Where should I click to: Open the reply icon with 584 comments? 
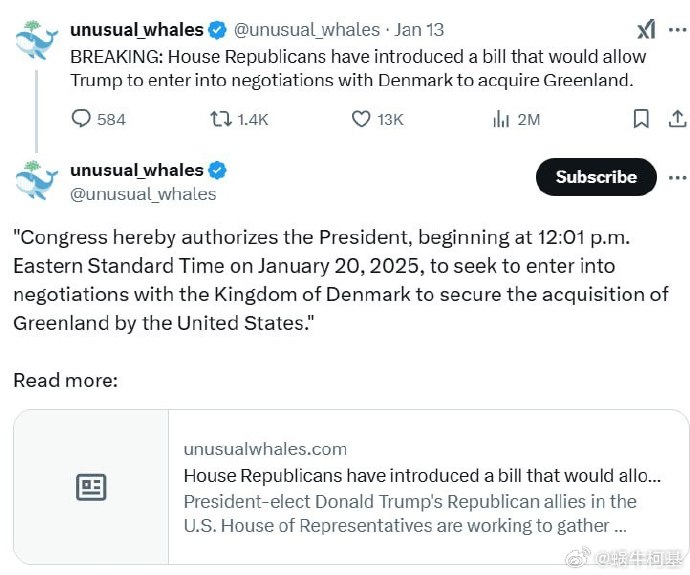click(82, 119)
